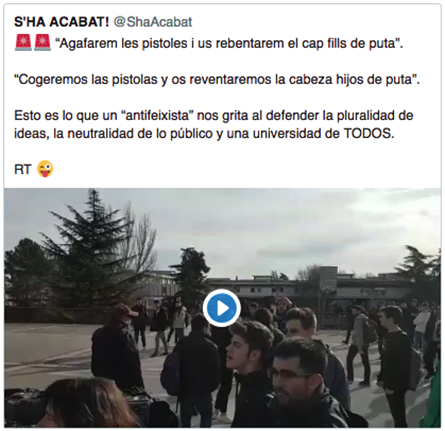Select the Spanish quote 'Cogeremos las pistolas'

tap(217, 80)
